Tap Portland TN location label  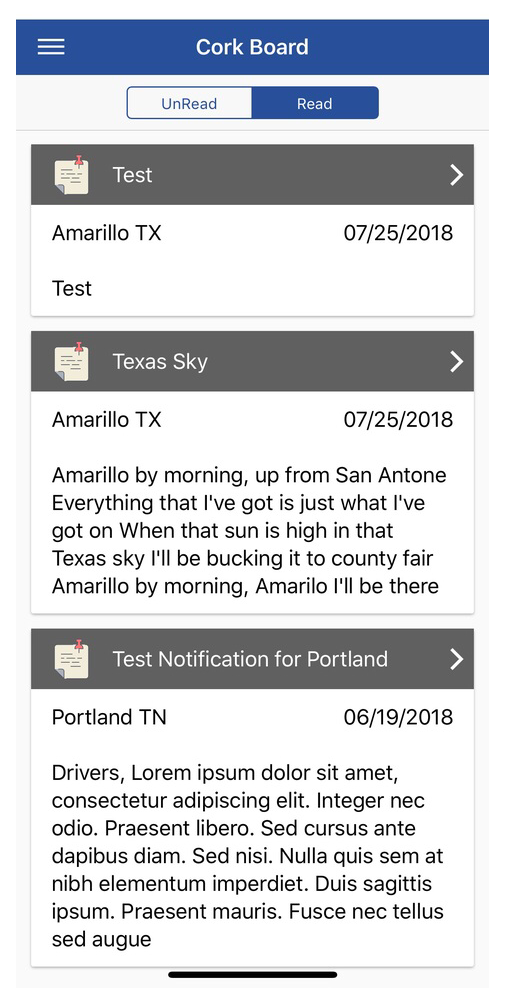[x=109, y=717]
